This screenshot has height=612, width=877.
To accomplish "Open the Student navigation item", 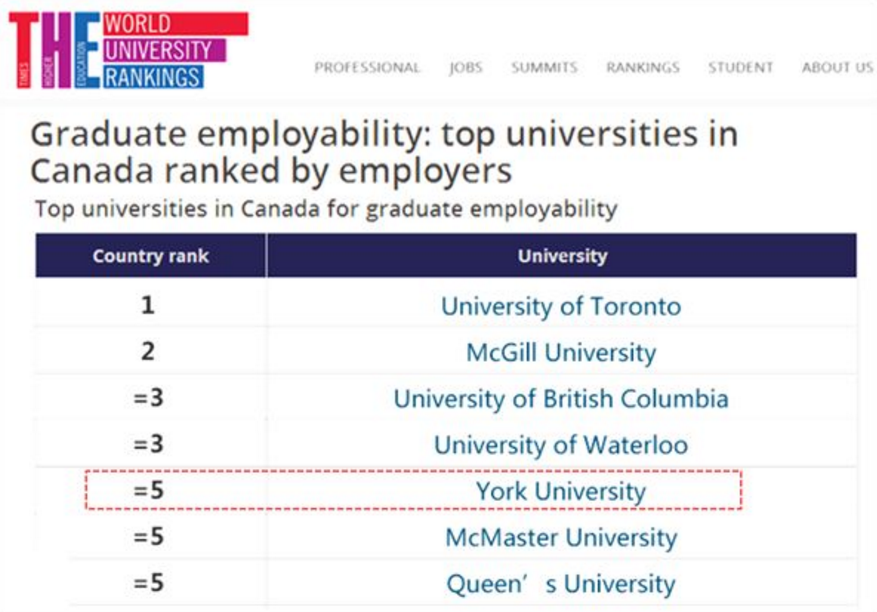I will 740,68.
